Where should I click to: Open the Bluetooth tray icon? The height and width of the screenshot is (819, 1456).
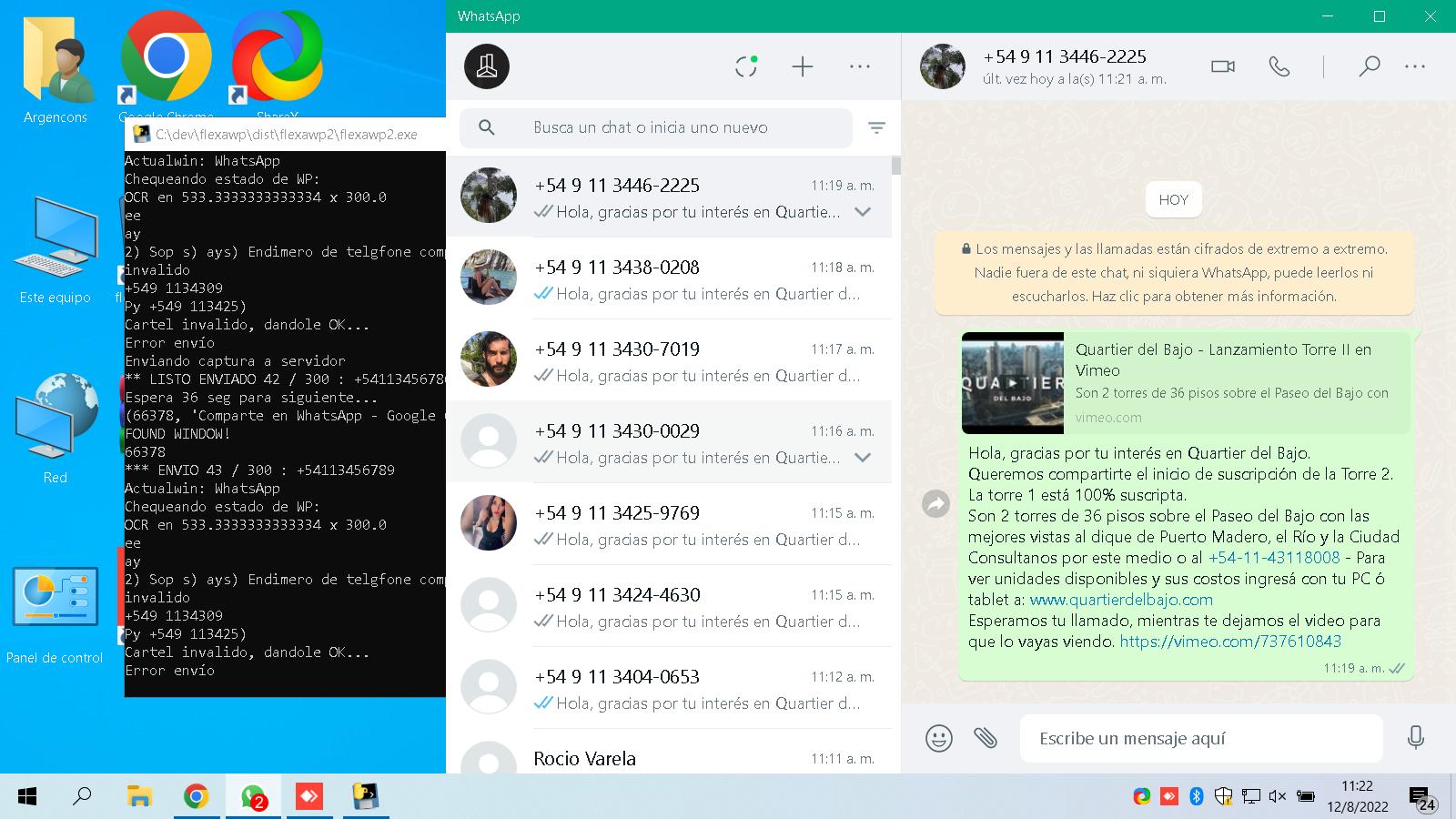[x=1197, y=797]
